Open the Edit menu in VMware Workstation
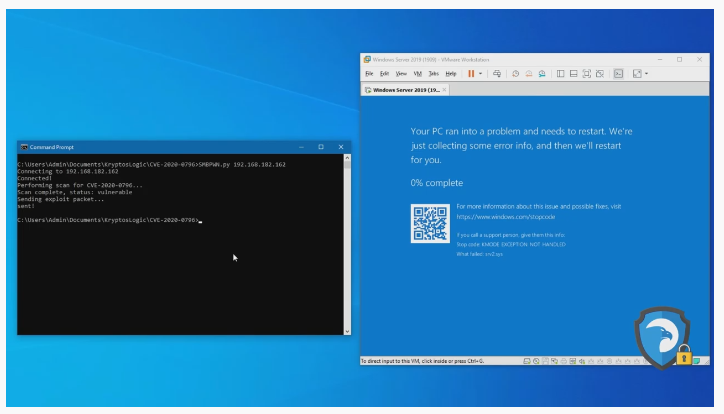 [384, 74]
